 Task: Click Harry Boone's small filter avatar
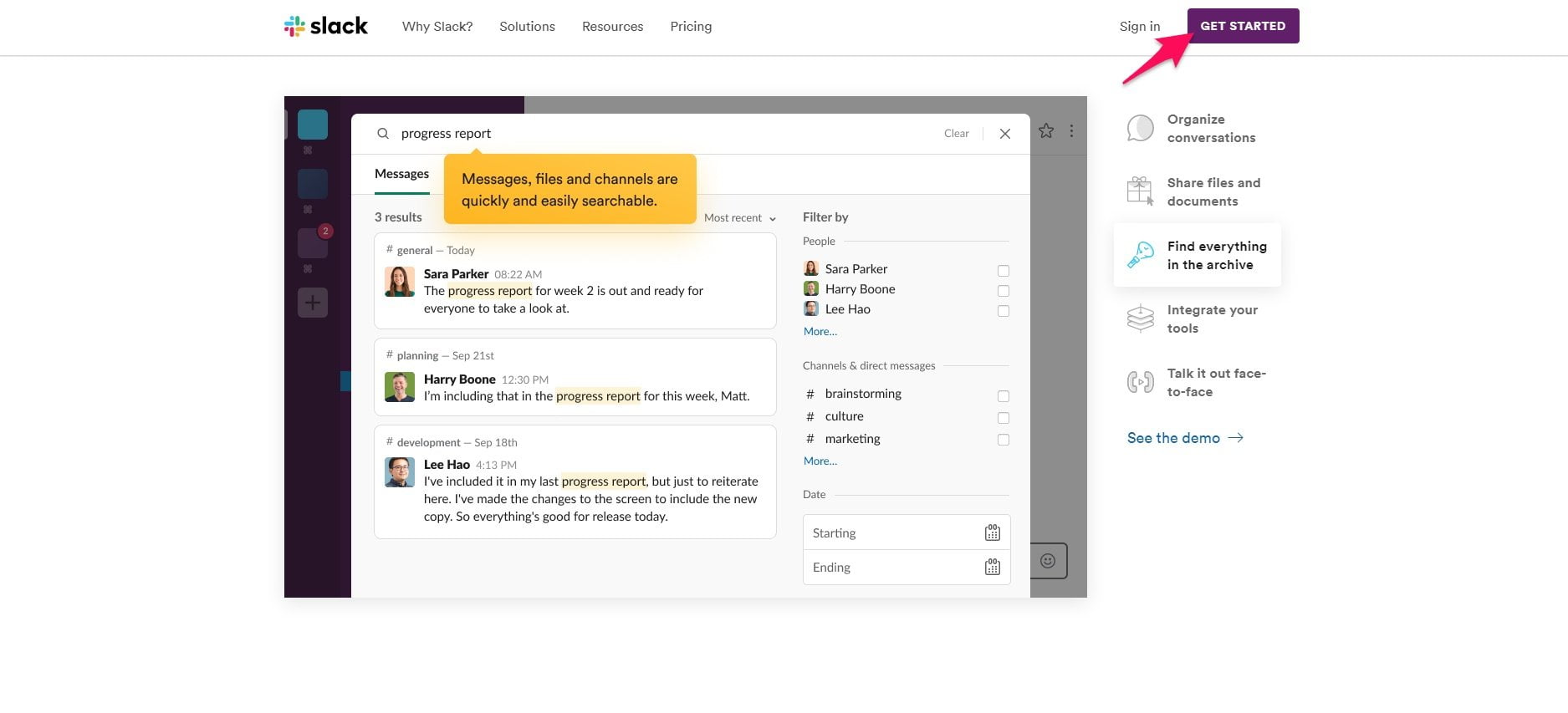tap(811, 288)
